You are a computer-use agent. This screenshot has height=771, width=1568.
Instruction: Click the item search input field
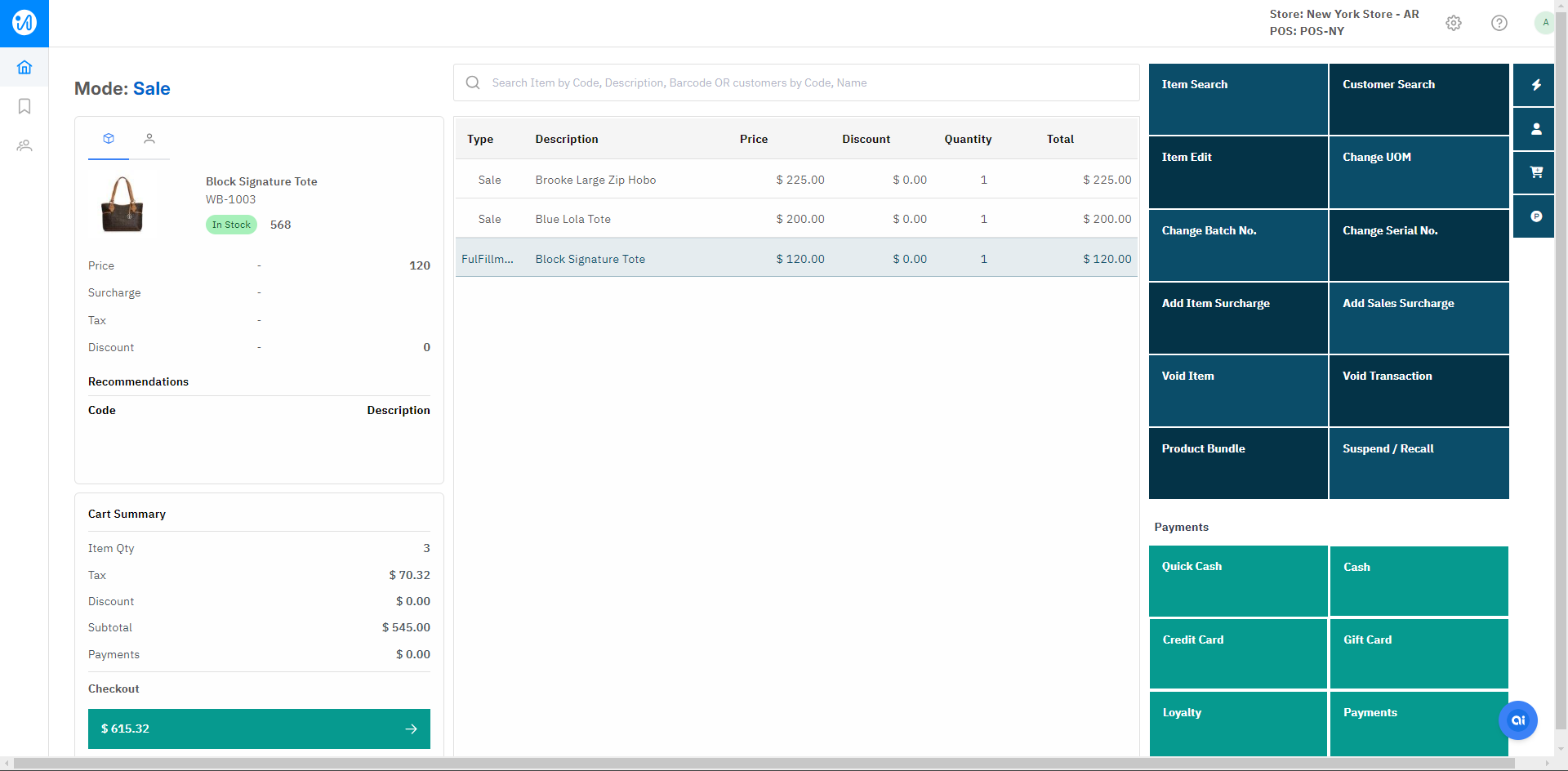tap(808, 82)
